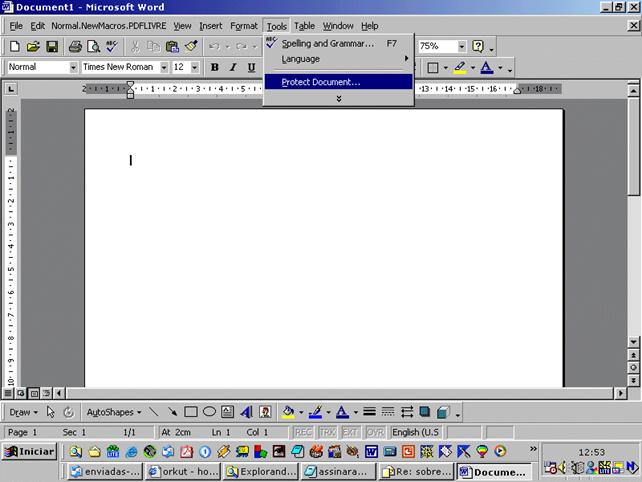Apply yellow Highlight color button
This screenshot has width=642, height=482.
tap(460, 68)
